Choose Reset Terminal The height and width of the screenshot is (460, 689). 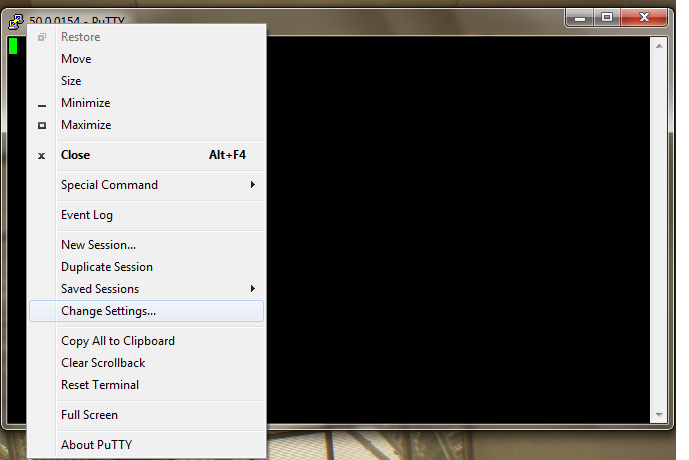click(x=147, y=385)
